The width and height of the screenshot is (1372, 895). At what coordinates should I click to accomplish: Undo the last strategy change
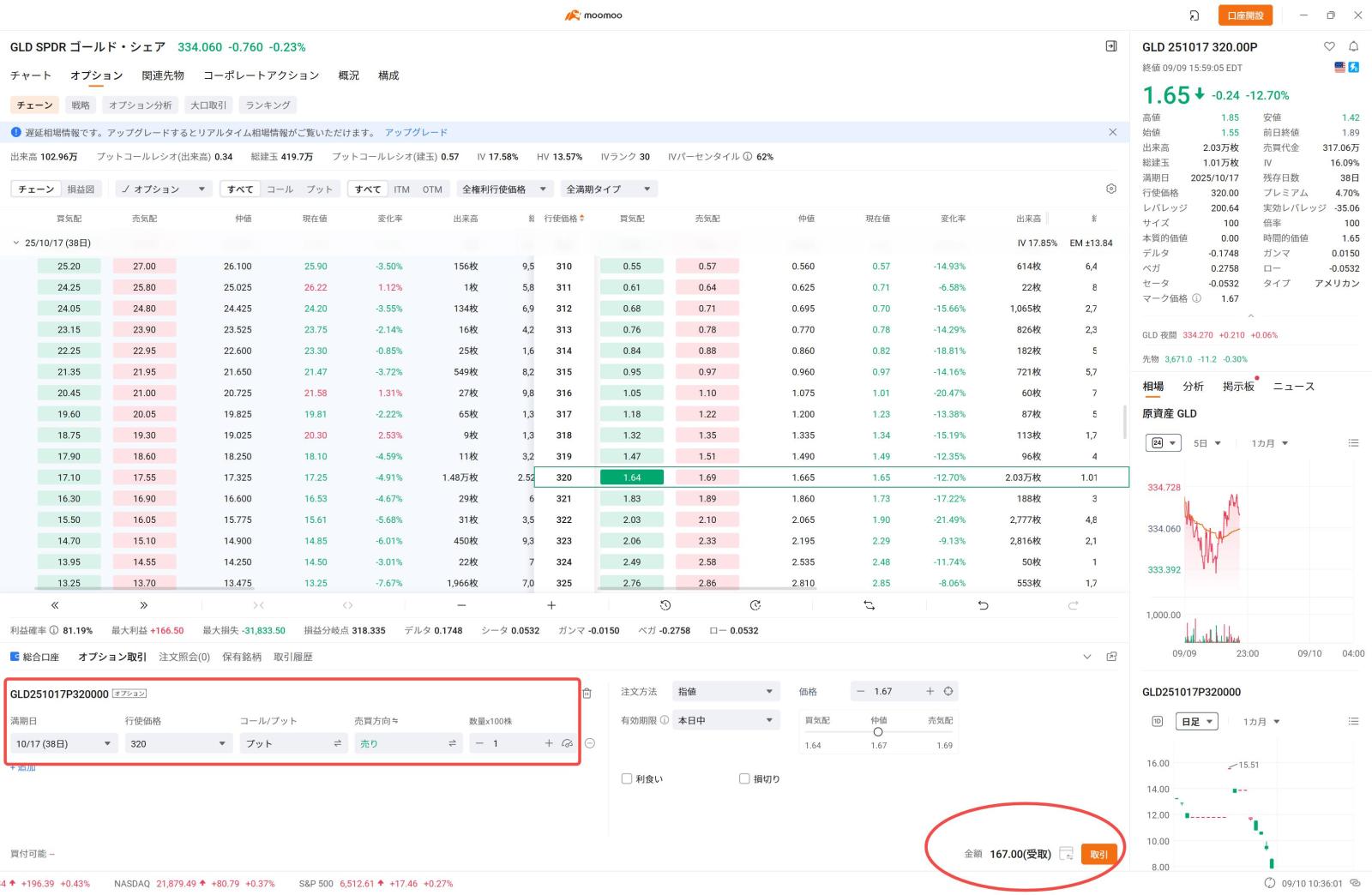click(x=983, y=605)
